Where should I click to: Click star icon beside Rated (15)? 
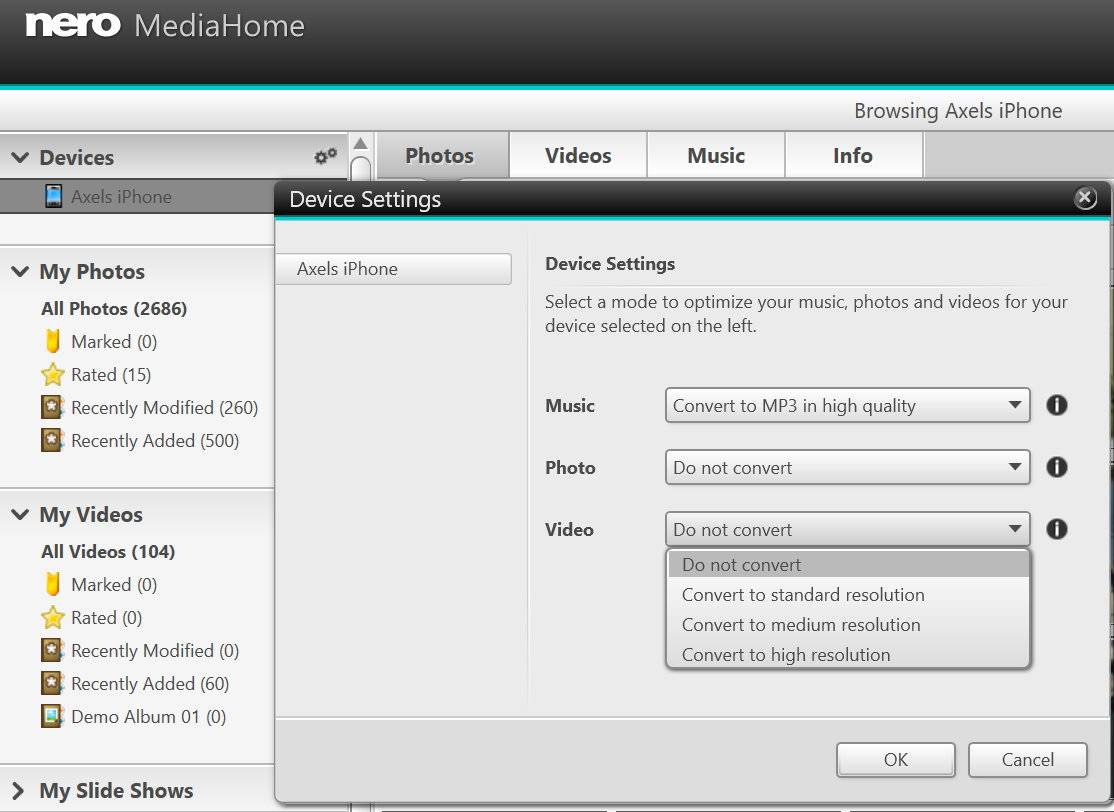coord(53,374)
